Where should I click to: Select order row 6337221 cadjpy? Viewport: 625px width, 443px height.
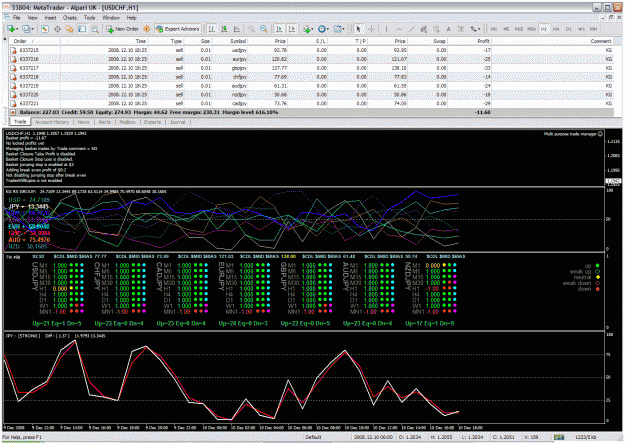(x=311, y=104)
